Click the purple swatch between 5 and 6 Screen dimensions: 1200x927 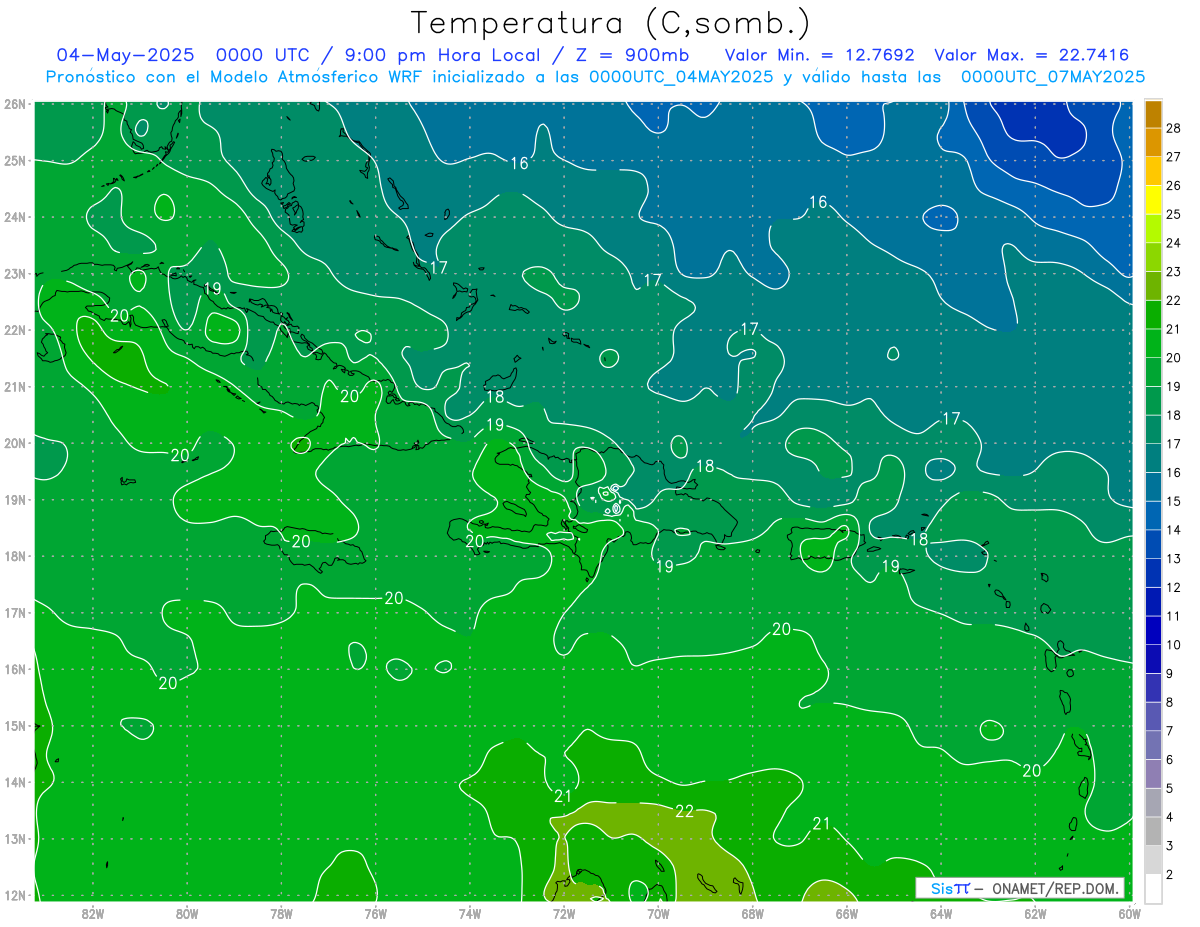tap(1153, 774)
